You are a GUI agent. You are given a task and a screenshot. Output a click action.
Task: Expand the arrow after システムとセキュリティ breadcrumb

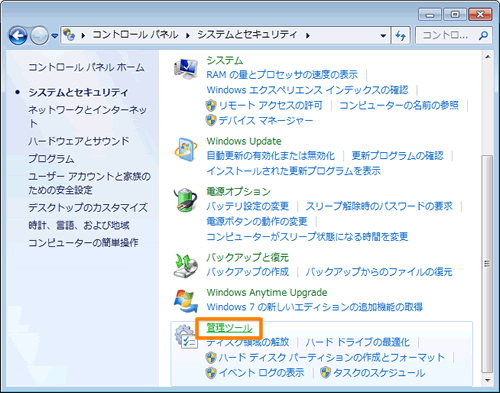(x=307, y=35)
